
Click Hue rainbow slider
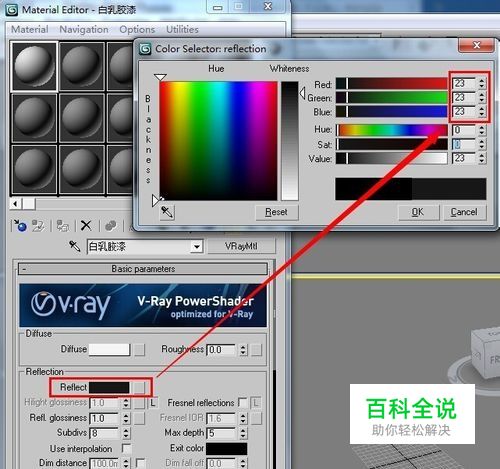point(392,130)
